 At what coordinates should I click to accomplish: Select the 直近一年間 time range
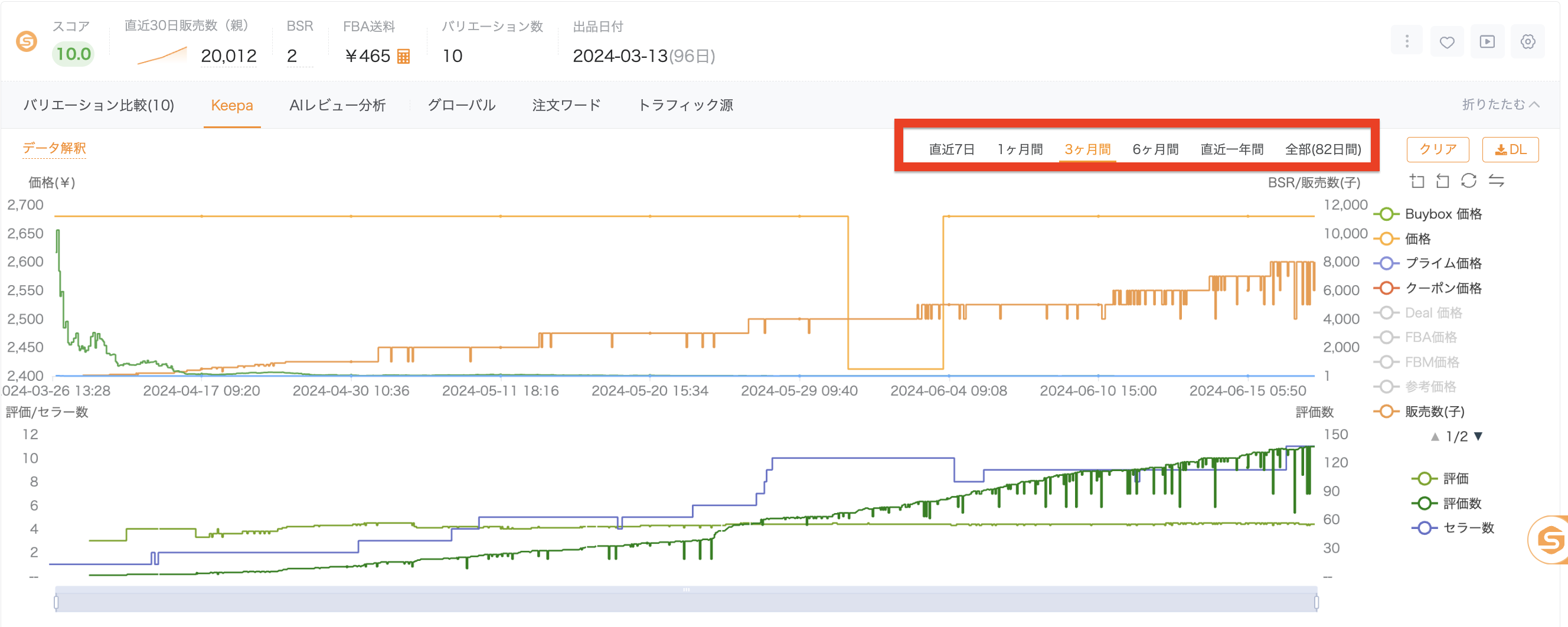pyautogui.click(x=1232, y=149)
